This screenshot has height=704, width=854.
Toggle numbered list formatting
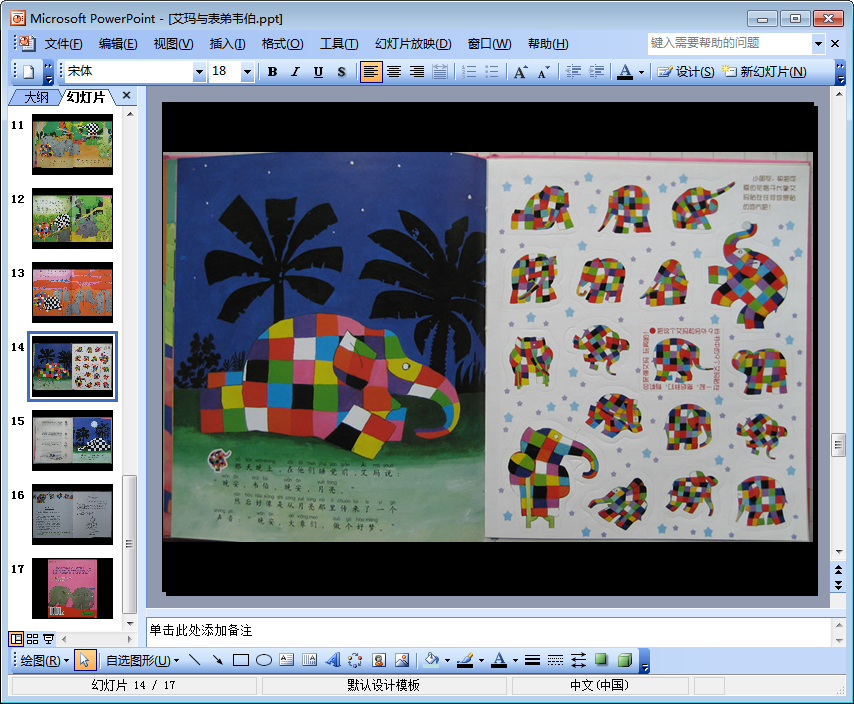[x=468, y=72]
